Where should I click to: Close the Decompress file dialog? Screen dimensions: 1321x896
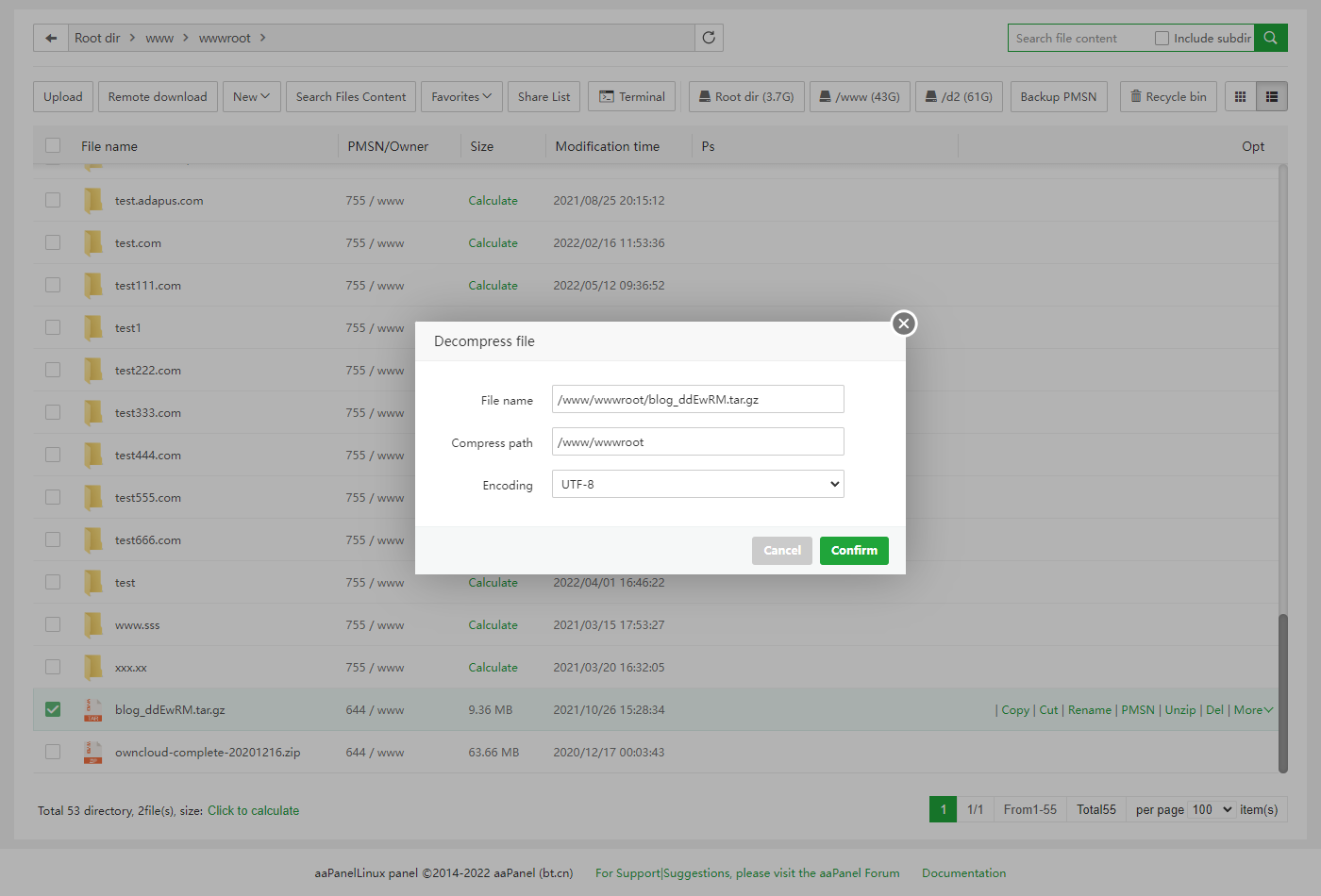[x=903, y=324]
